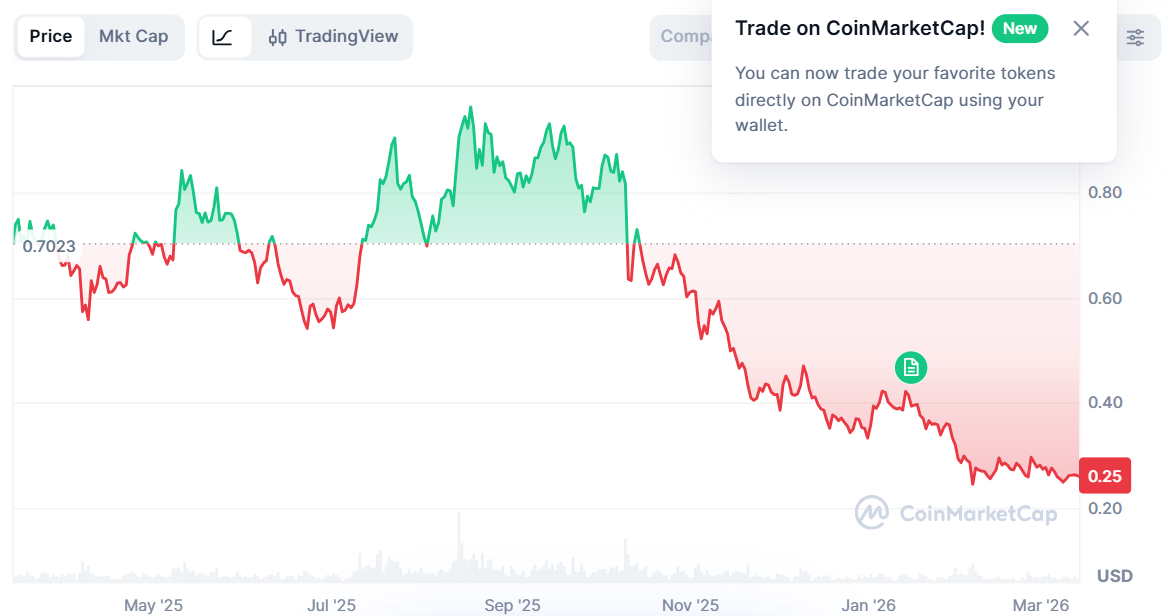
Task: Expand the chart customization options
Action: (x=1135, y=37)
